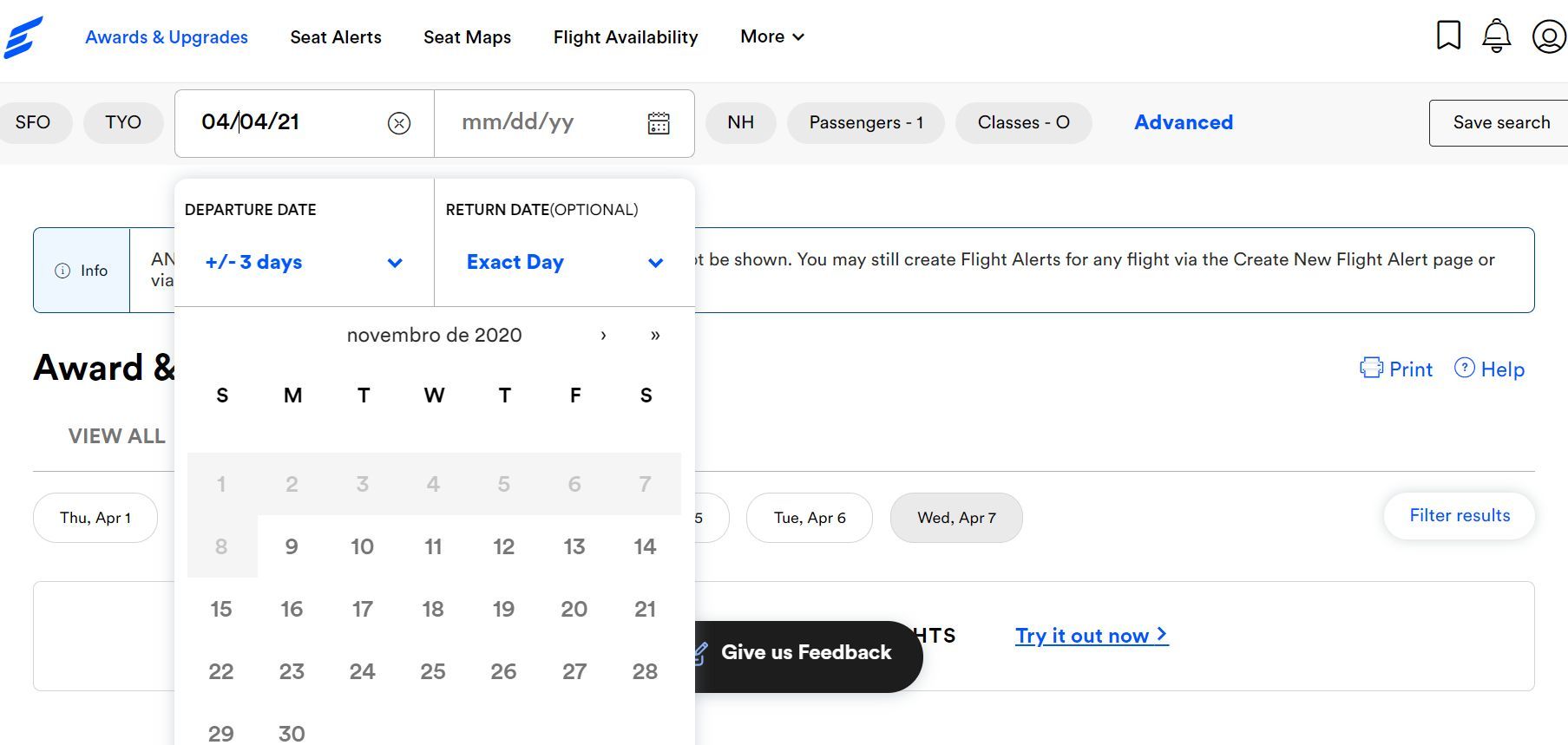Screen dimensions: 1568x745
Task: Click the Try it out now link
Action: tap(1092, 636)
